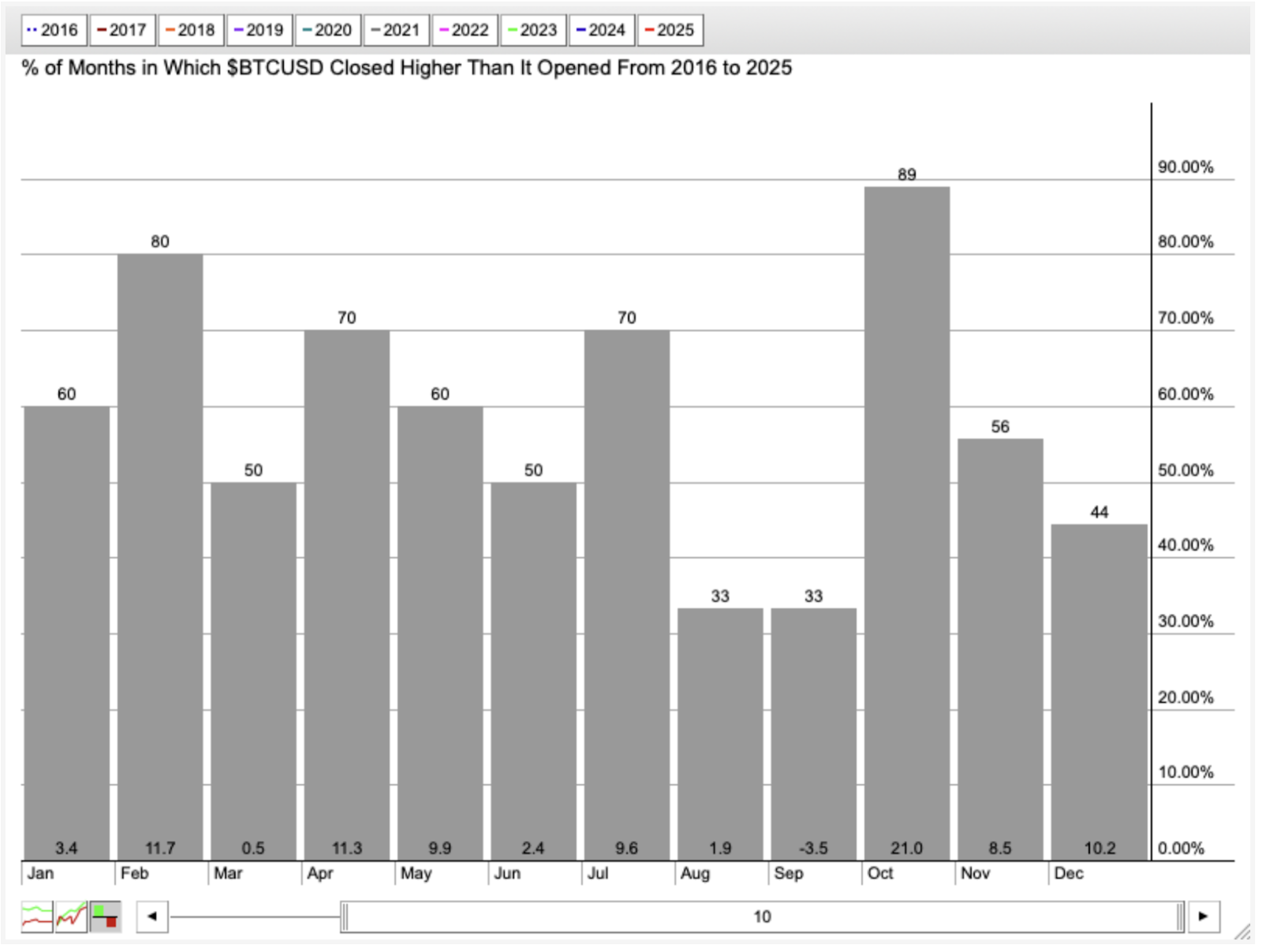Click the Oct bar showing 89
This screenshot has height=952, width=1262.
(907, 523)
